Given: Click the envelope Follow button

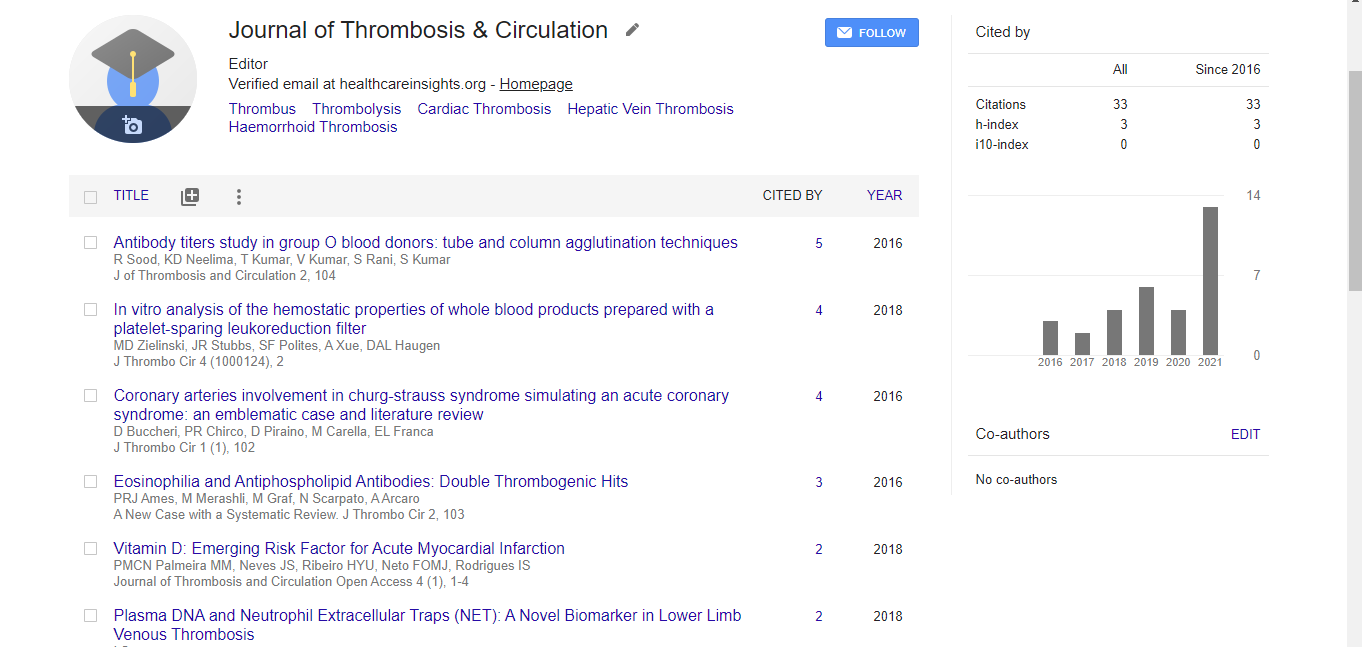Looking at the screenshot, I should 871,33.
